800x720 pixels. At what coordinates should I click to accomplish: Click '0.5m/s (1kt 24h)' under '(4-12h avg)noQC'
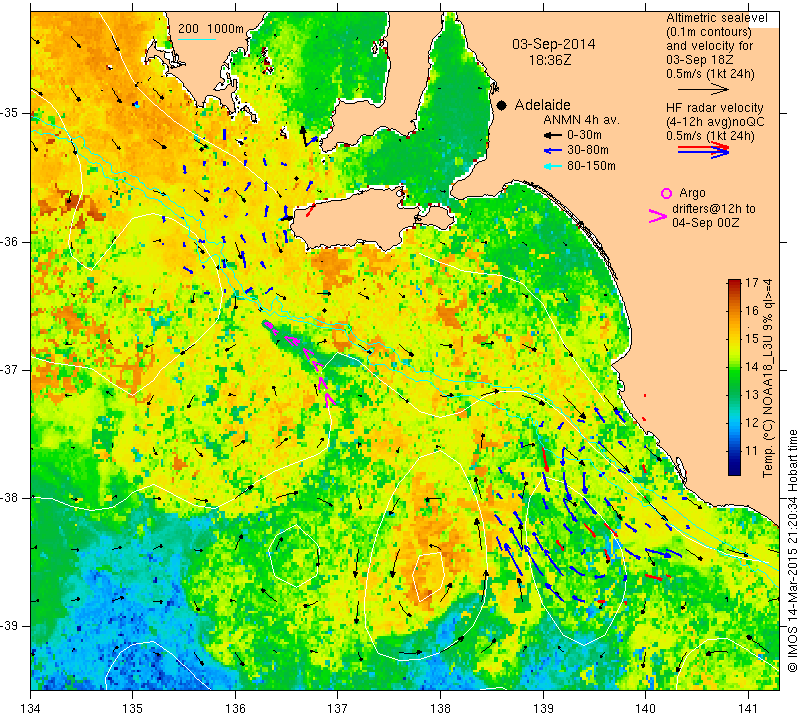coord(710,136)
